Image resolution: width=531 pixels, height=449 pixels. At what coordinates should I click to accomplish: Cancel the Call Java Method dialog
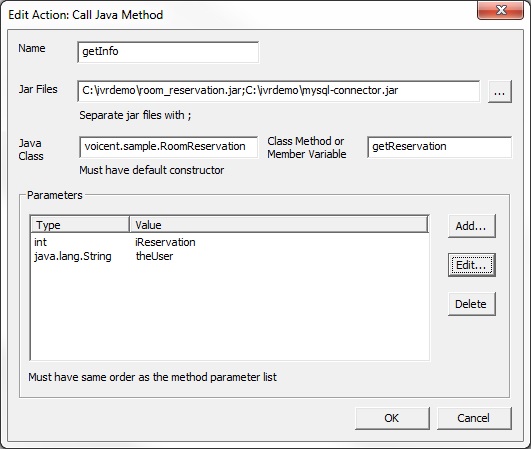click(x=474, y=418)
